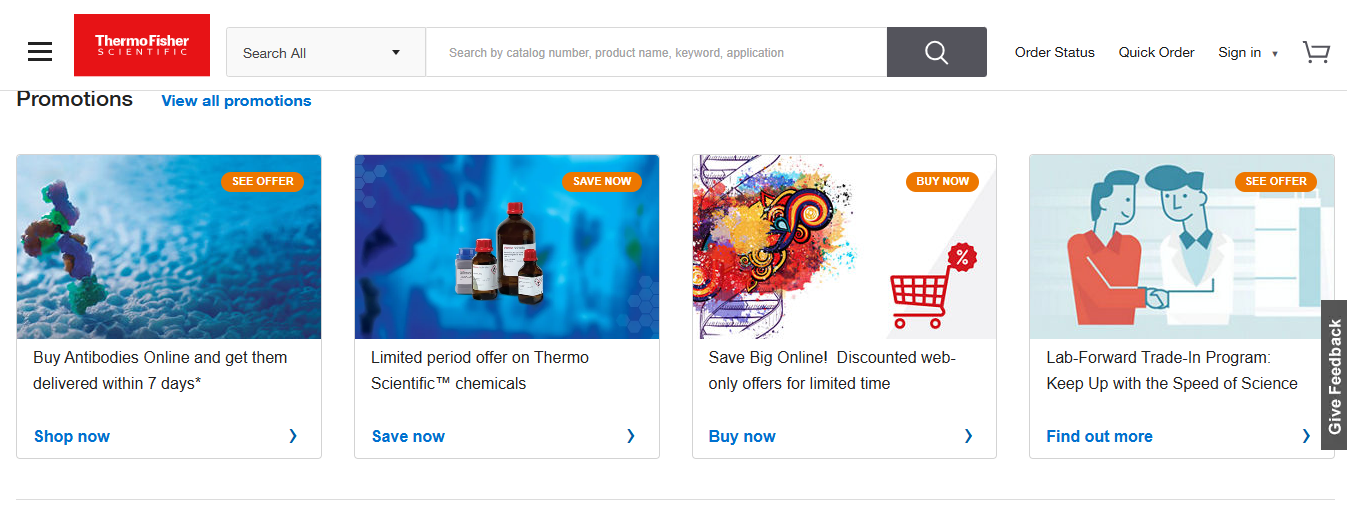The height and width of the screenshot is (527, 1347).
Task: Click the Thermo Fisher Scientific logo
Action: [142, 45]
